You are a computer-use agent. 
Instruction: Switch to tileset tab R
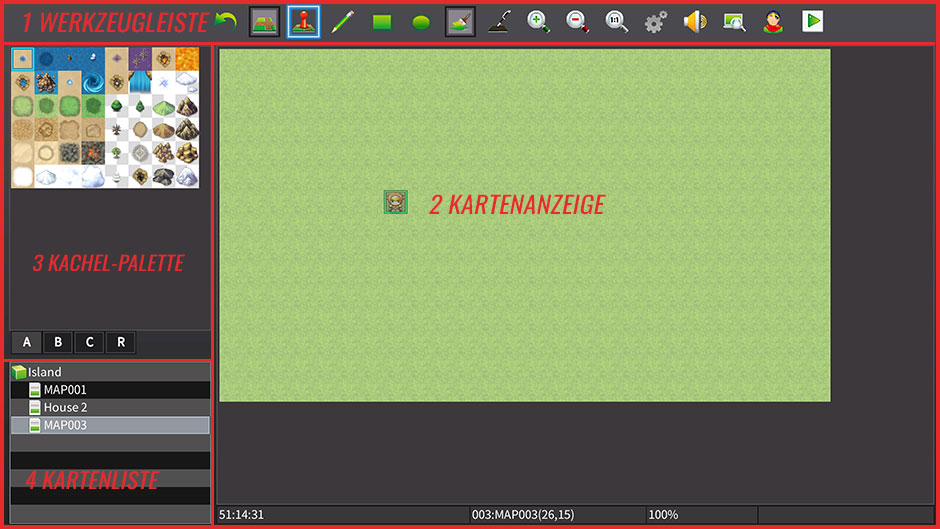pyautogui.click(x=121, y=343)
